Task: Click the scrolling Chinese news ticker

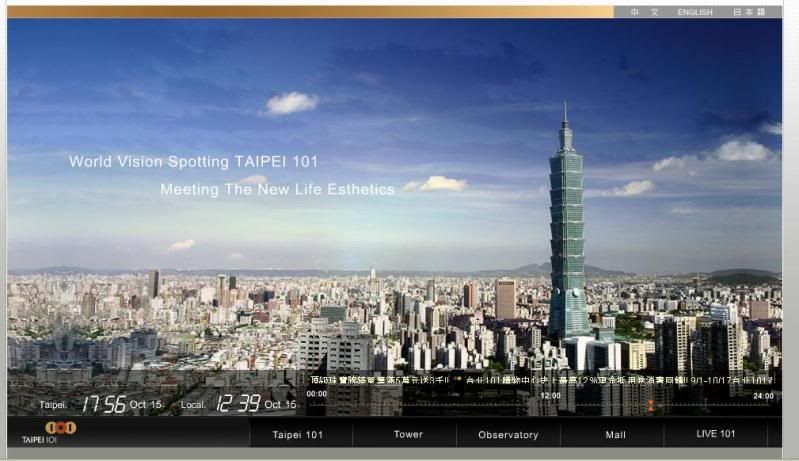Action: [542, 380]
